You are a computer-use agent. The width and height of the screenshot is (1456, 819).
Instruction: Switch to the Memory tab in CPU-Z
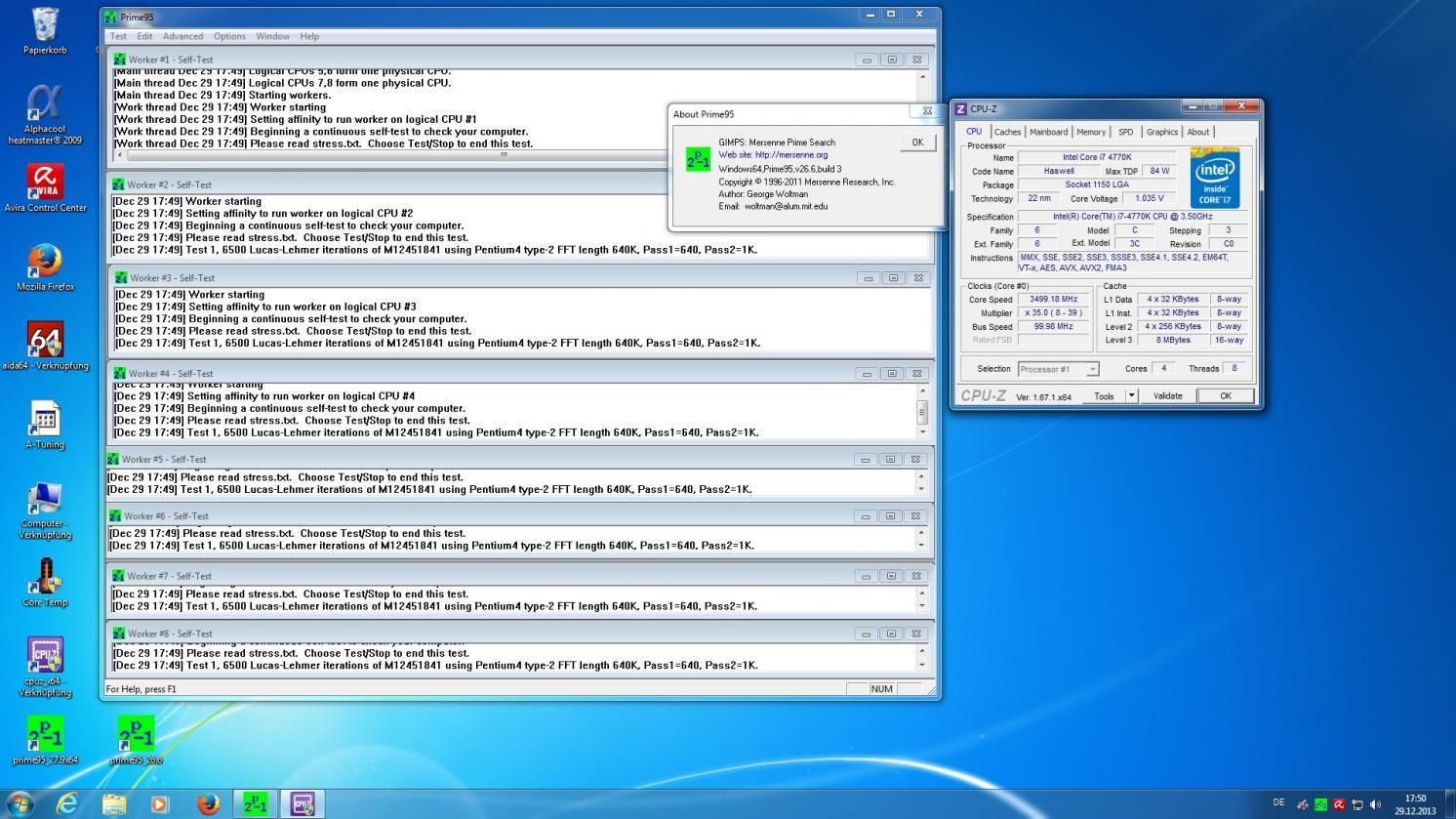click(1091, 132)
